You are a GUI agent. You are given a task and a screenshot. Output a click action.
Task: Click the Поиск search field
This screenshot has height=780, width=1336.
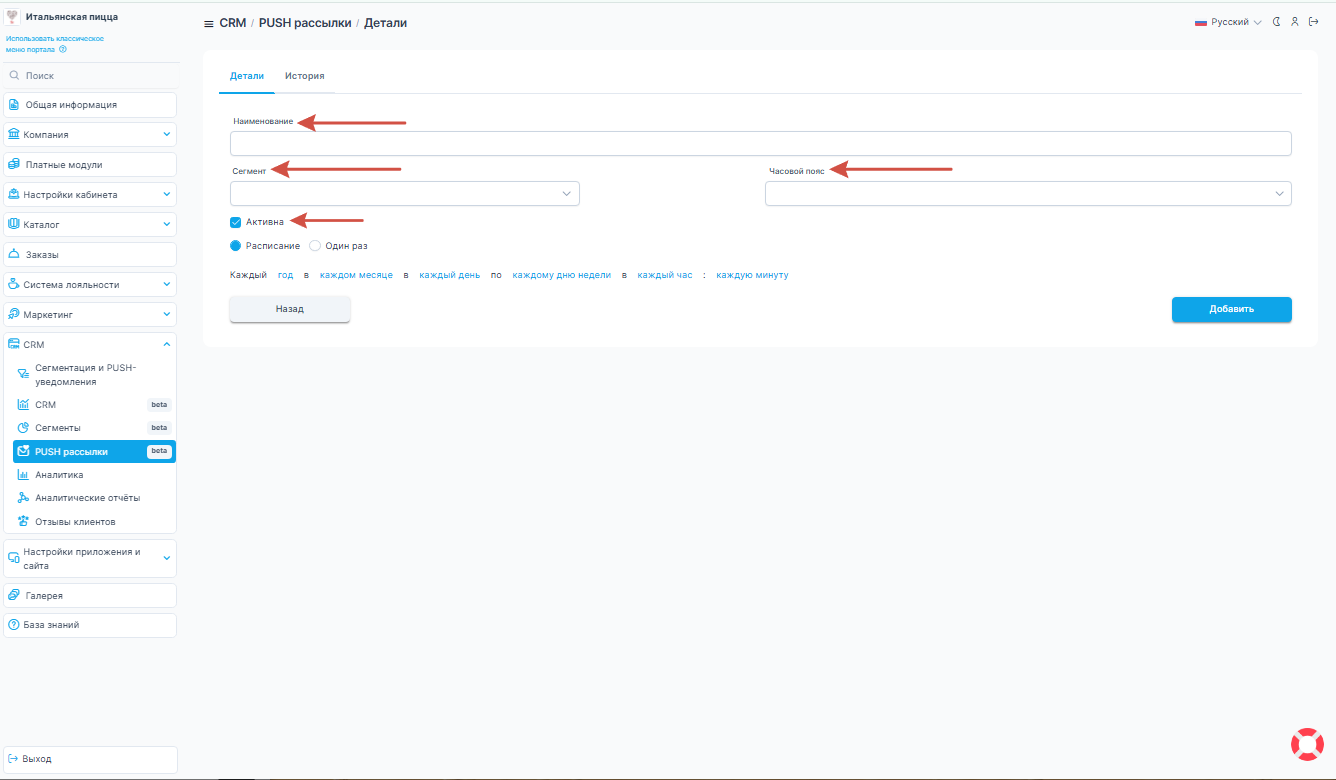pos(90,76)
